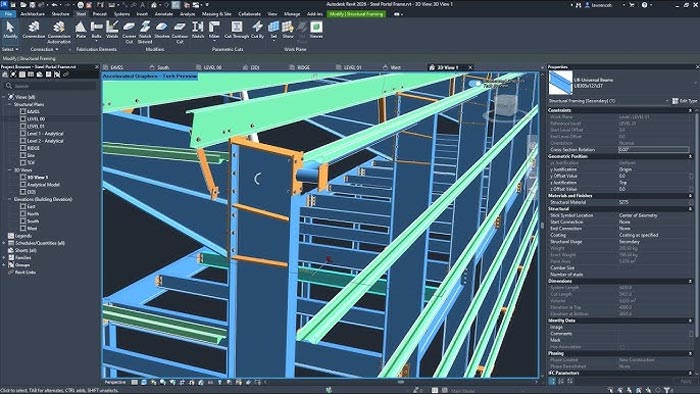Click the Search box in Project Browser

pos(50,86)
